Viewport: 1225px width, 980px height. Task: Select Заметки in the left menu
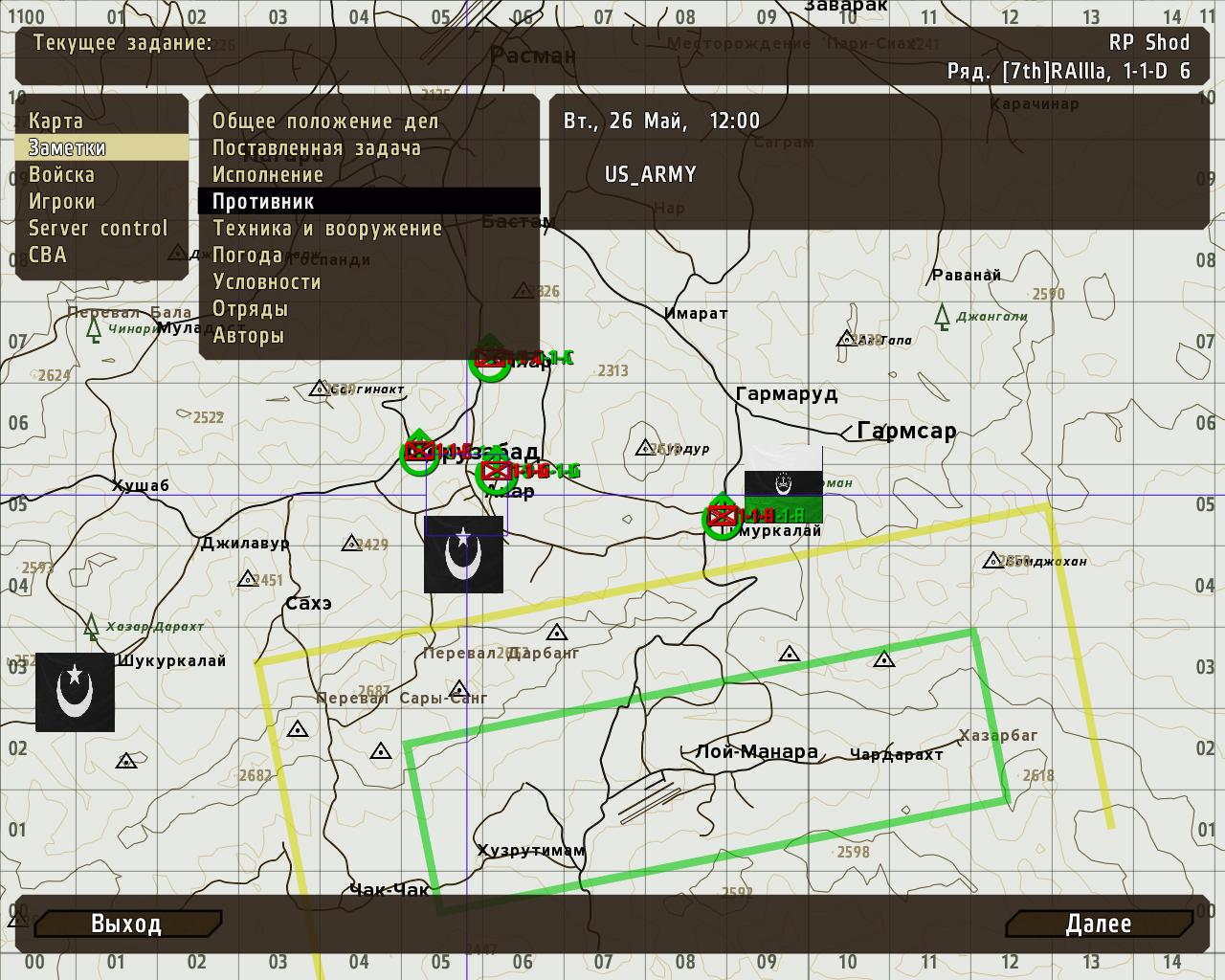67,148
